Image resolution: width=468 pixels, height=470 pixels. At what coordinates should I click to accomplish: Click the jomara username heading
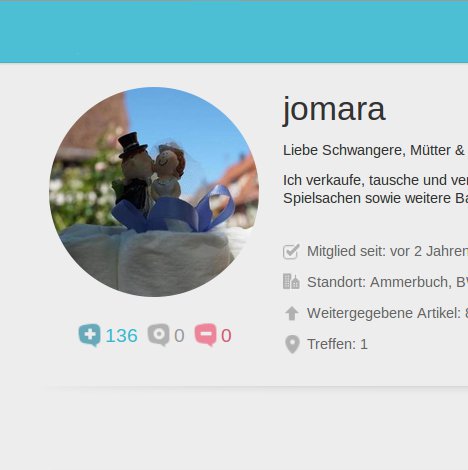tap(334, 110)
